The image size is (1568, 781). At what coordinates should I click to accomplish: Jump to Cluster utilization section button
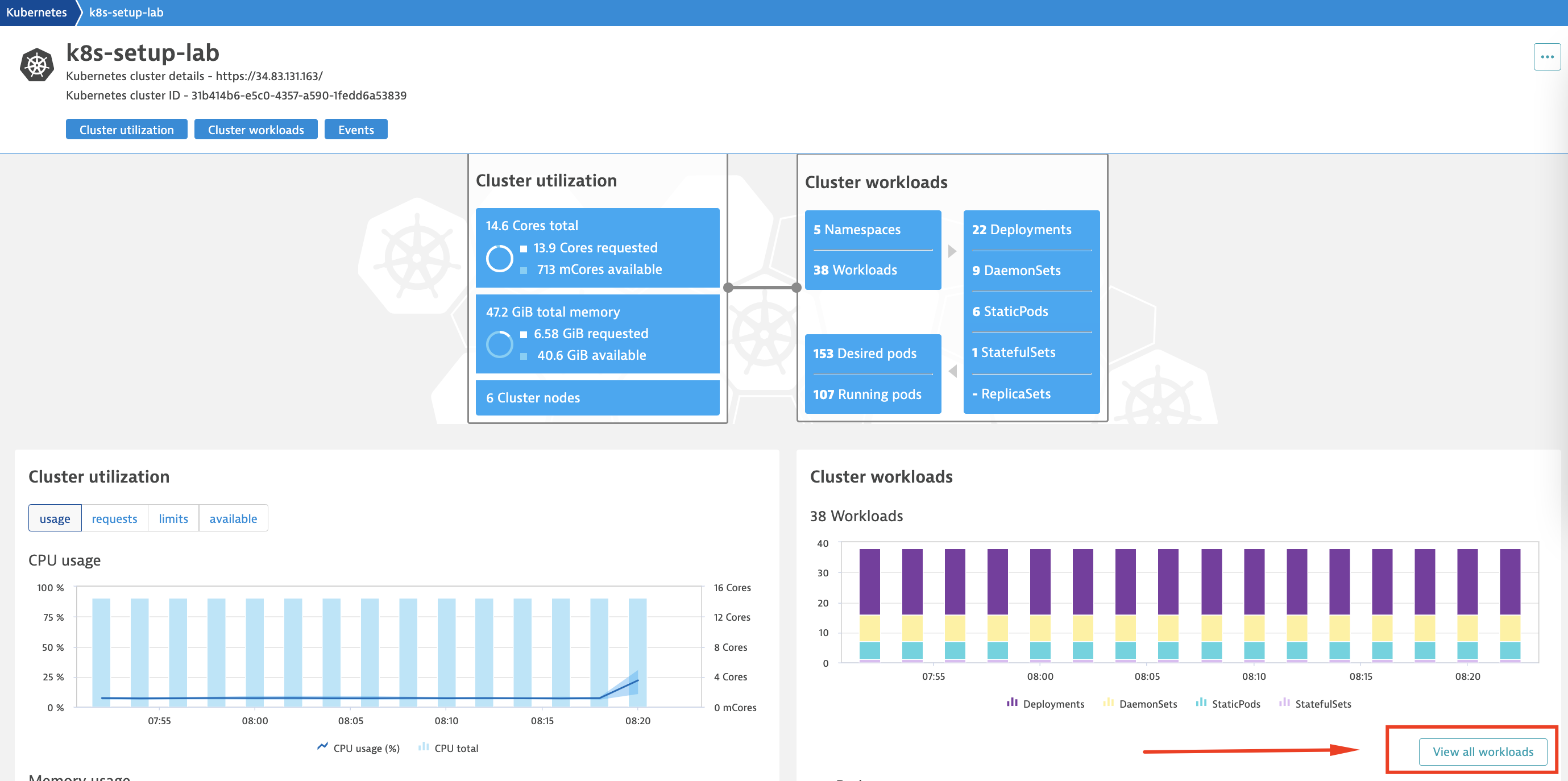coord(127,130)
